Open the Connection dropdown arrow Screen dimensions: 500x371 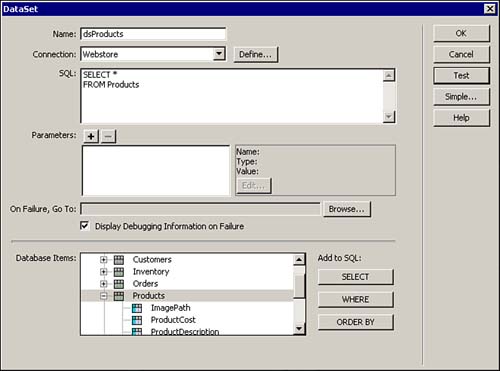[219, 54]
